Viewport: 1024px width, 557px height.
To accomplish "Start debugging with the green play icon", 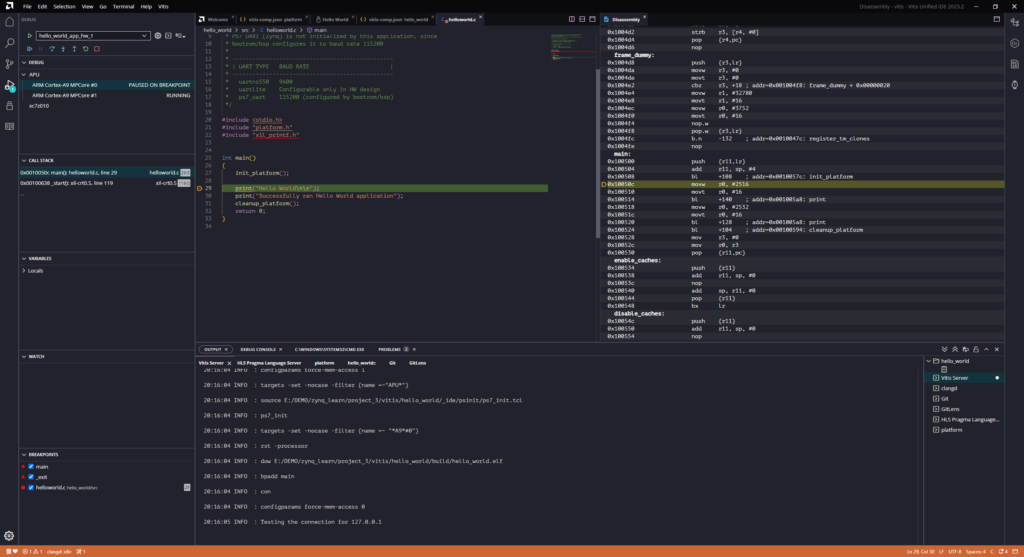I will click(x=29, y=36).
